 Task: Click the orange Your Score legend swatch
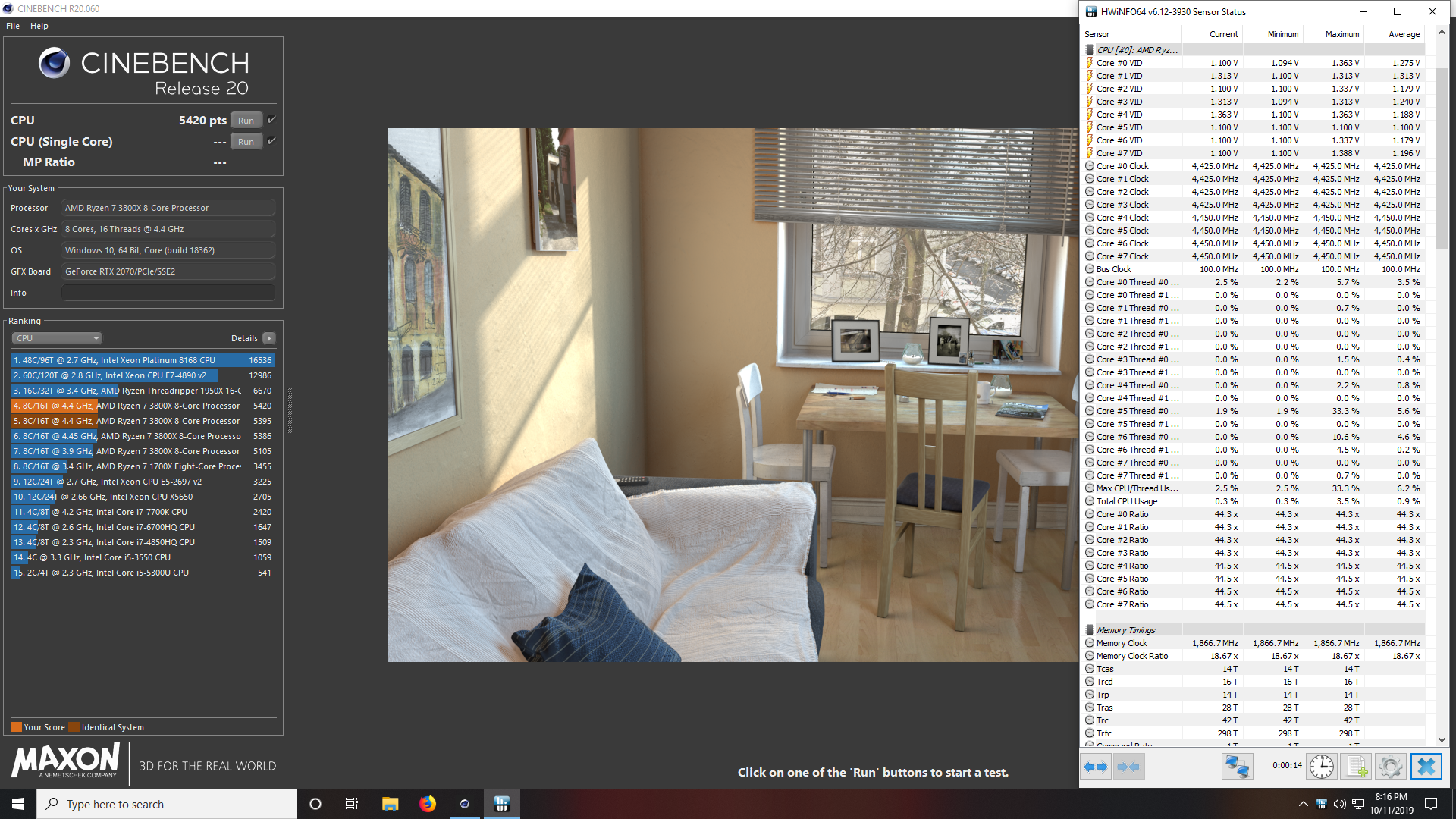point(16,727)
